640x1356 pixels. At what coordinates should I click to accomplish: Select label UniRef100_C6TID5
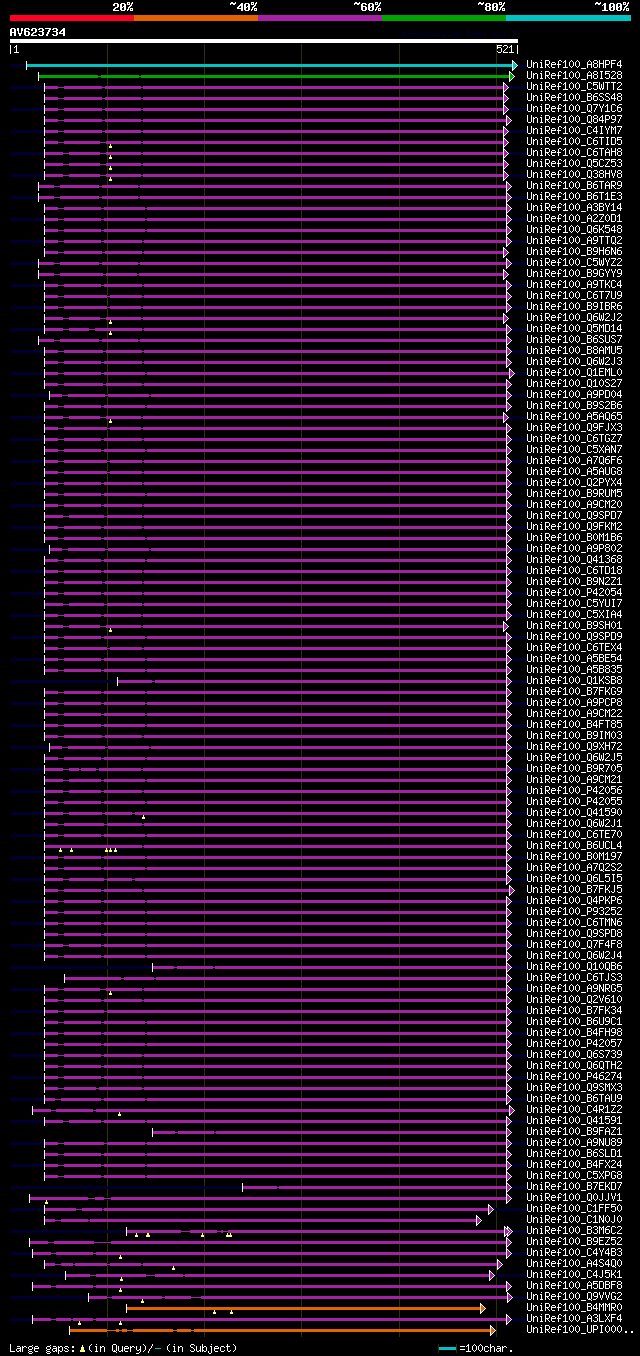tap(574, 142)
